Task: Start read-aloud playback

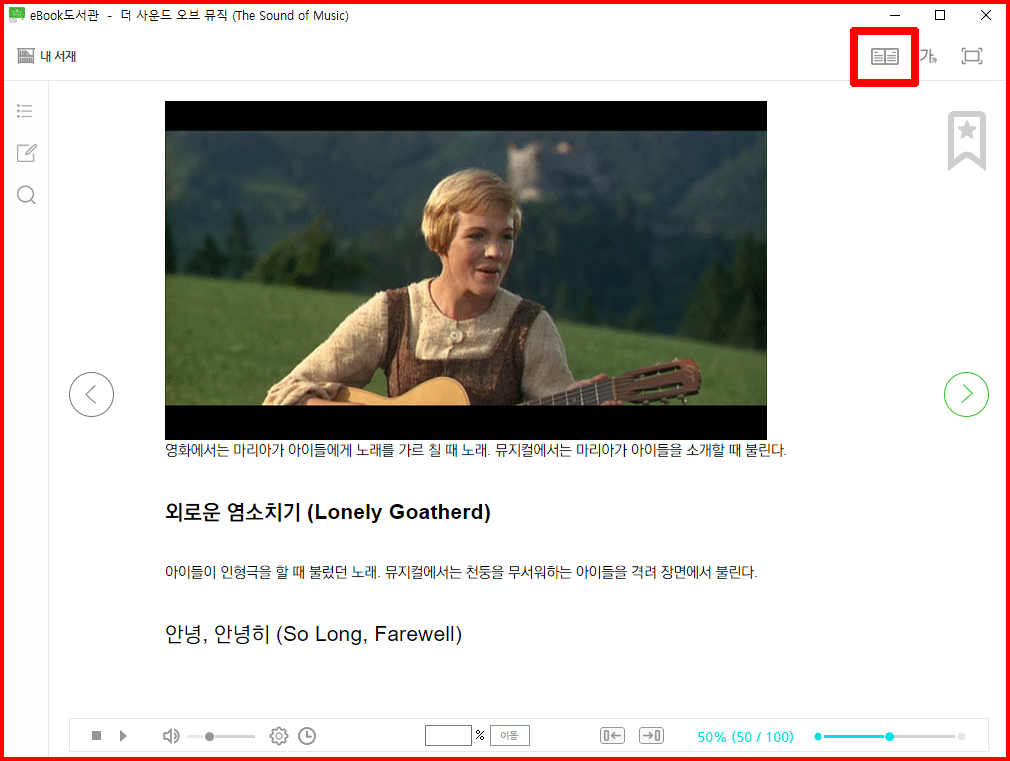Action: 123,736
